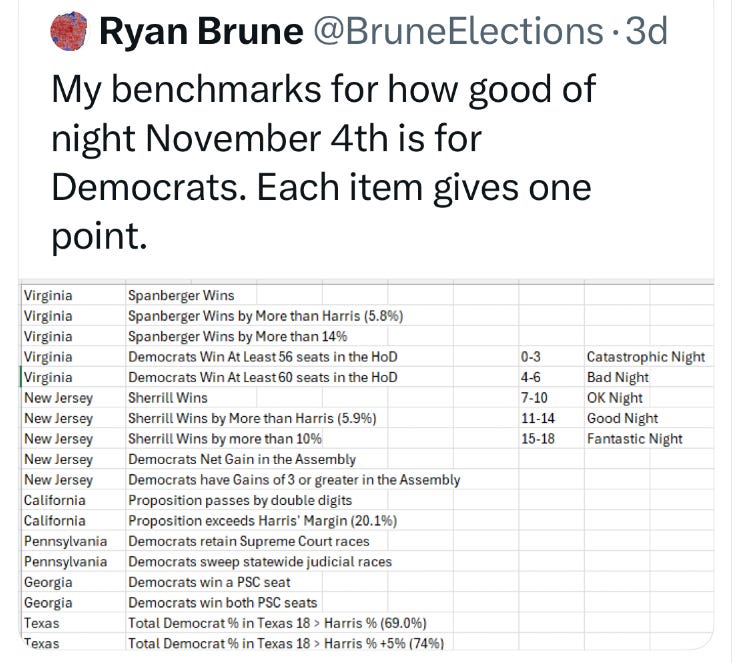Screen dimensions: 741x663
Task: Click the 'Fantastic Night' cell
Action: (634, 439)
